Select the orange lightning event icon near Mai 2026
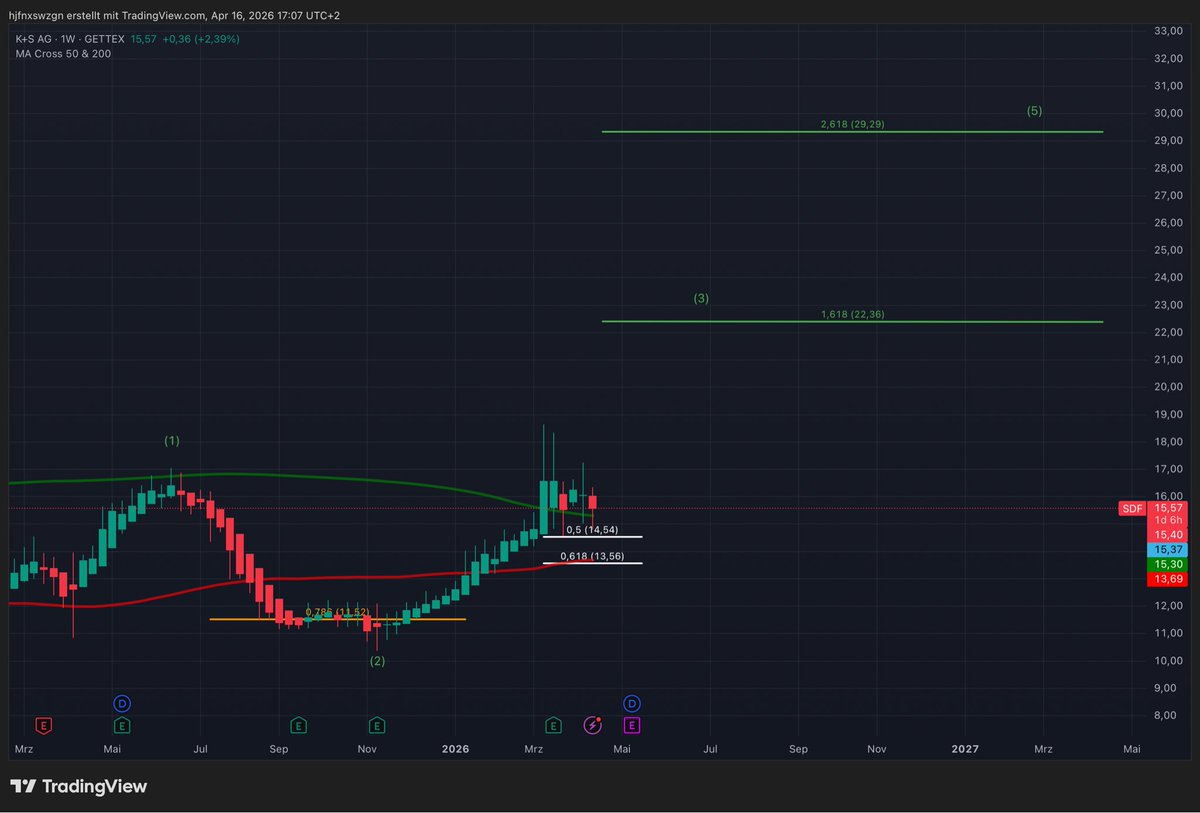 (x=592, y=724)
